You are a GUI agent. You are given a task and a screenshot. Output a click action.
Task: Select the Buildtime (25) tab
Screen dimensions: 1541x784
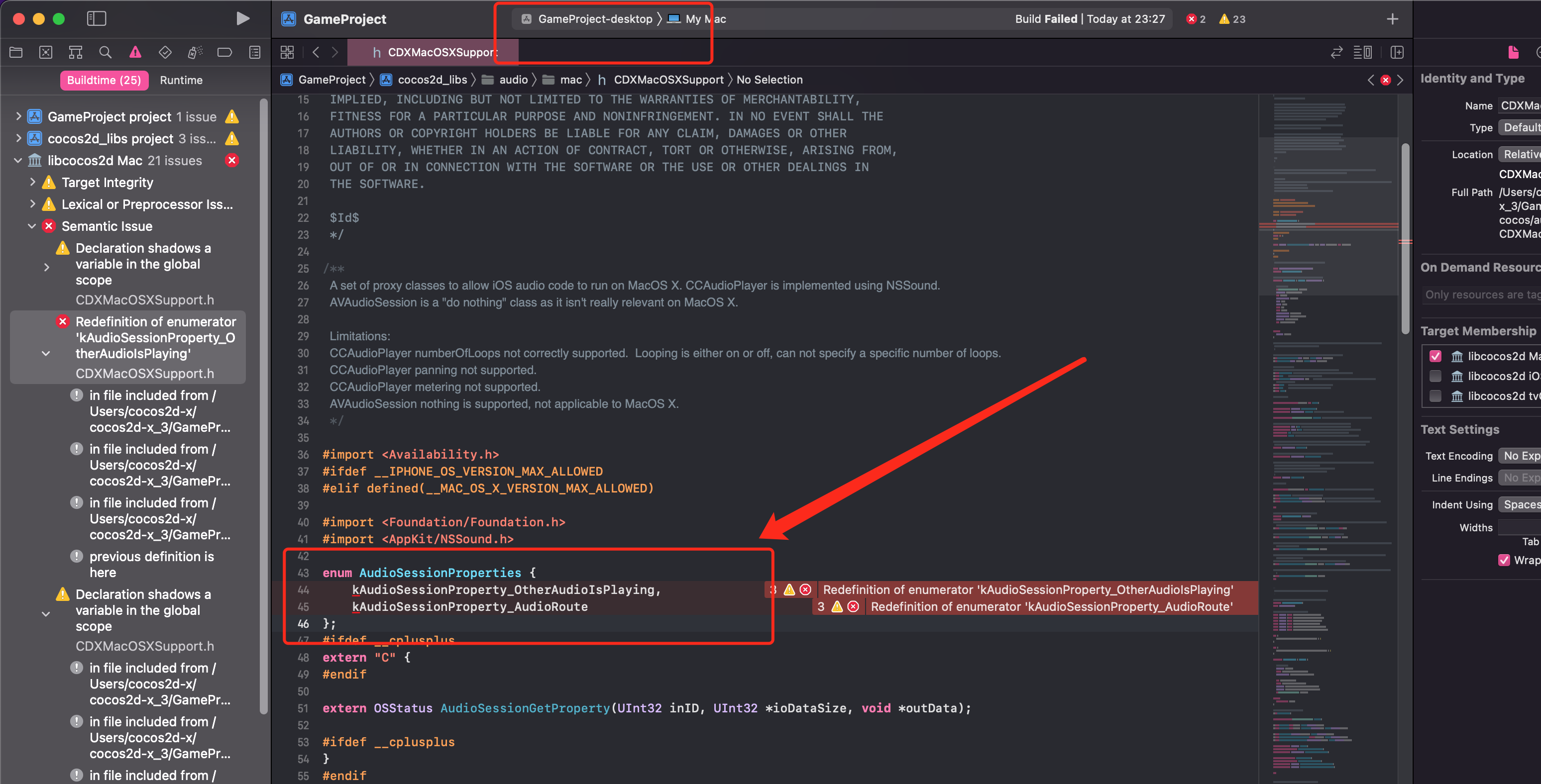(x=104, y=80)
